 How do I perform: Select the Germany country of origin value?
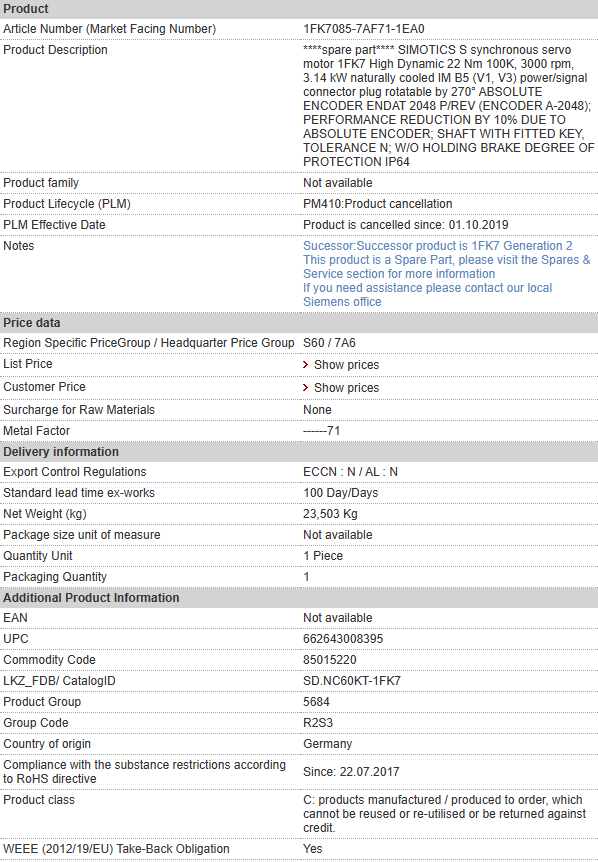pyautogui.click(x=327, y=744)
